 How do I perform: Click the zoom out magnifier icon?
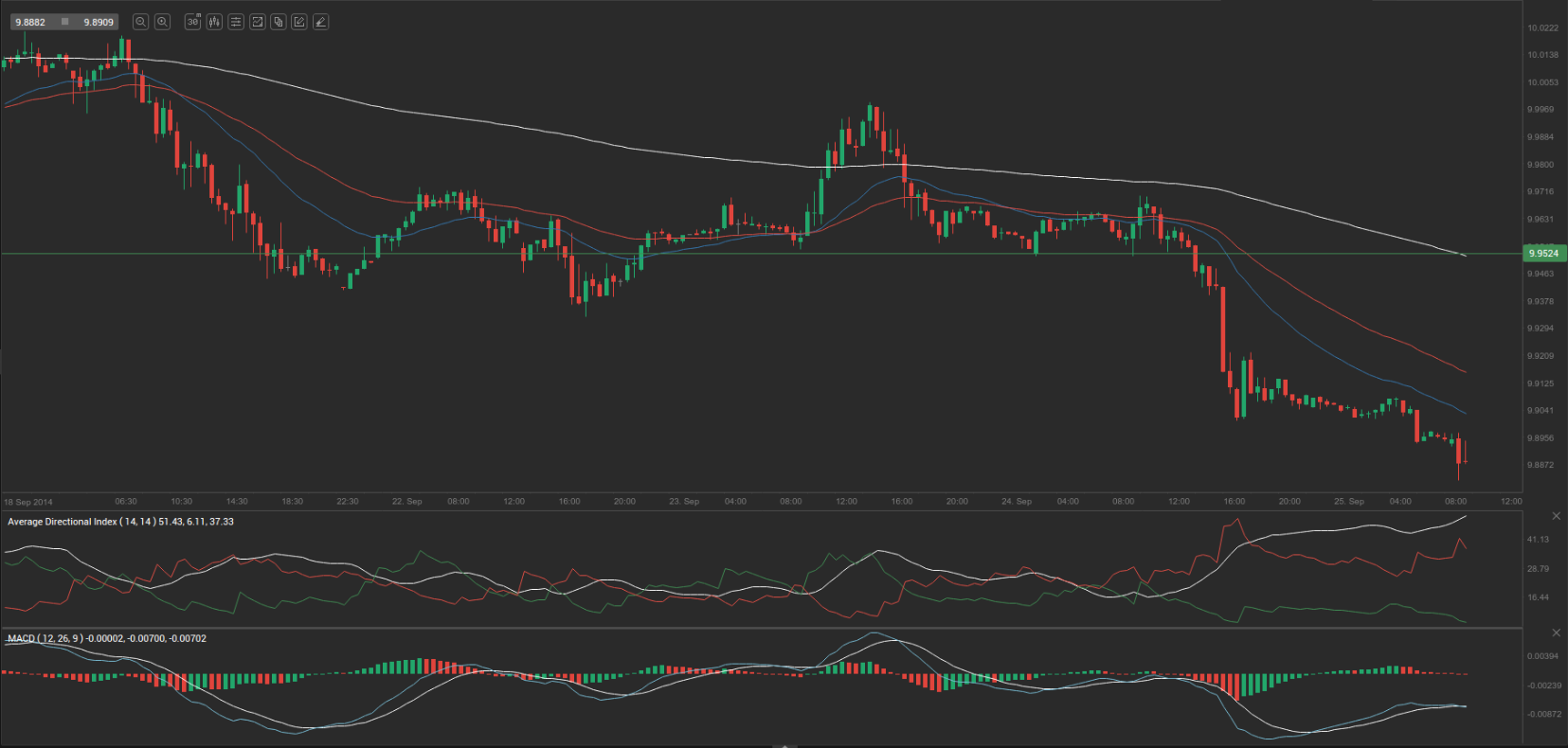coord(140,22)
